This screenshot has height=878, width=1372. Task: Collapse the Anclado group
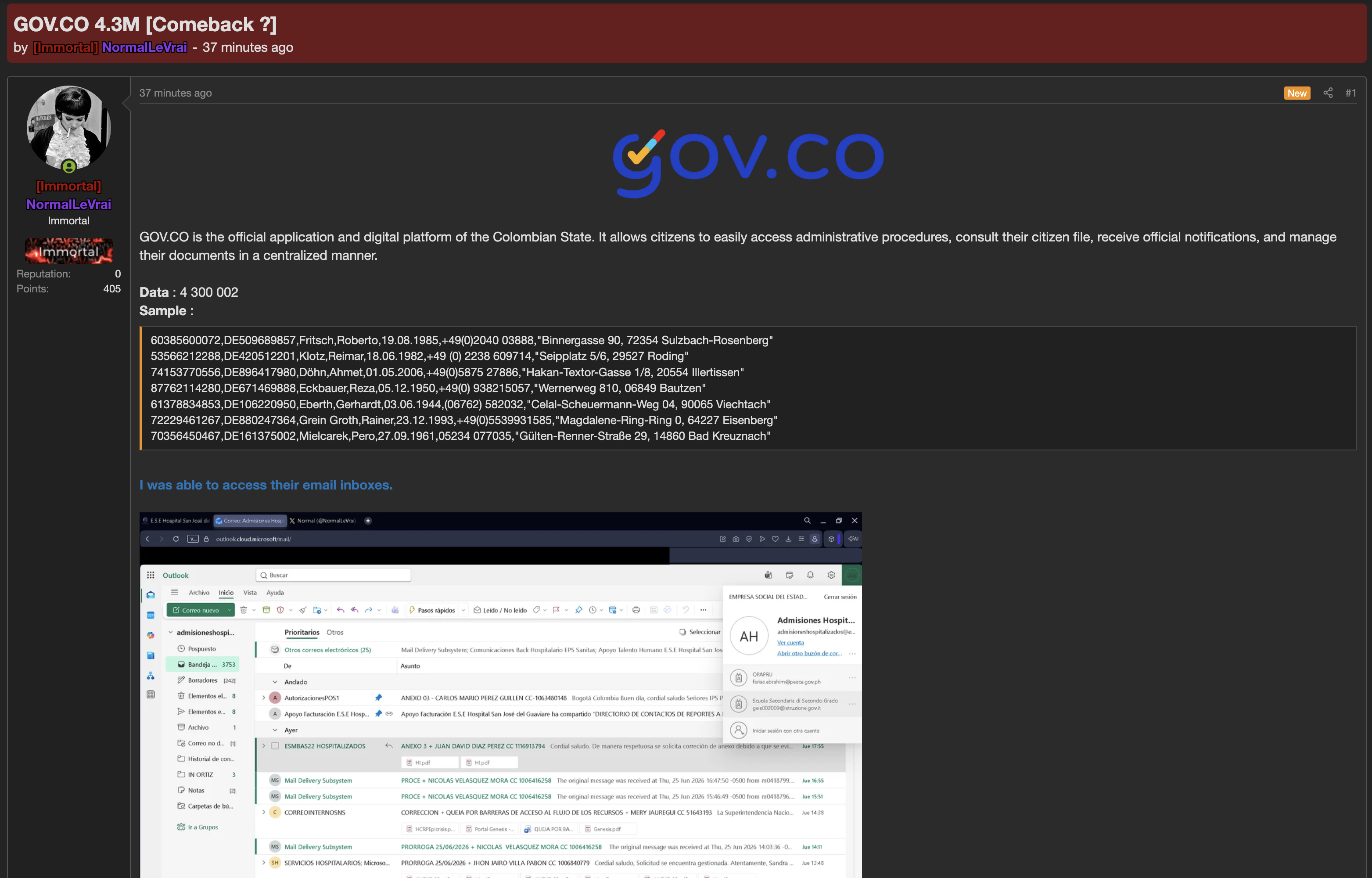click(275, 682)
